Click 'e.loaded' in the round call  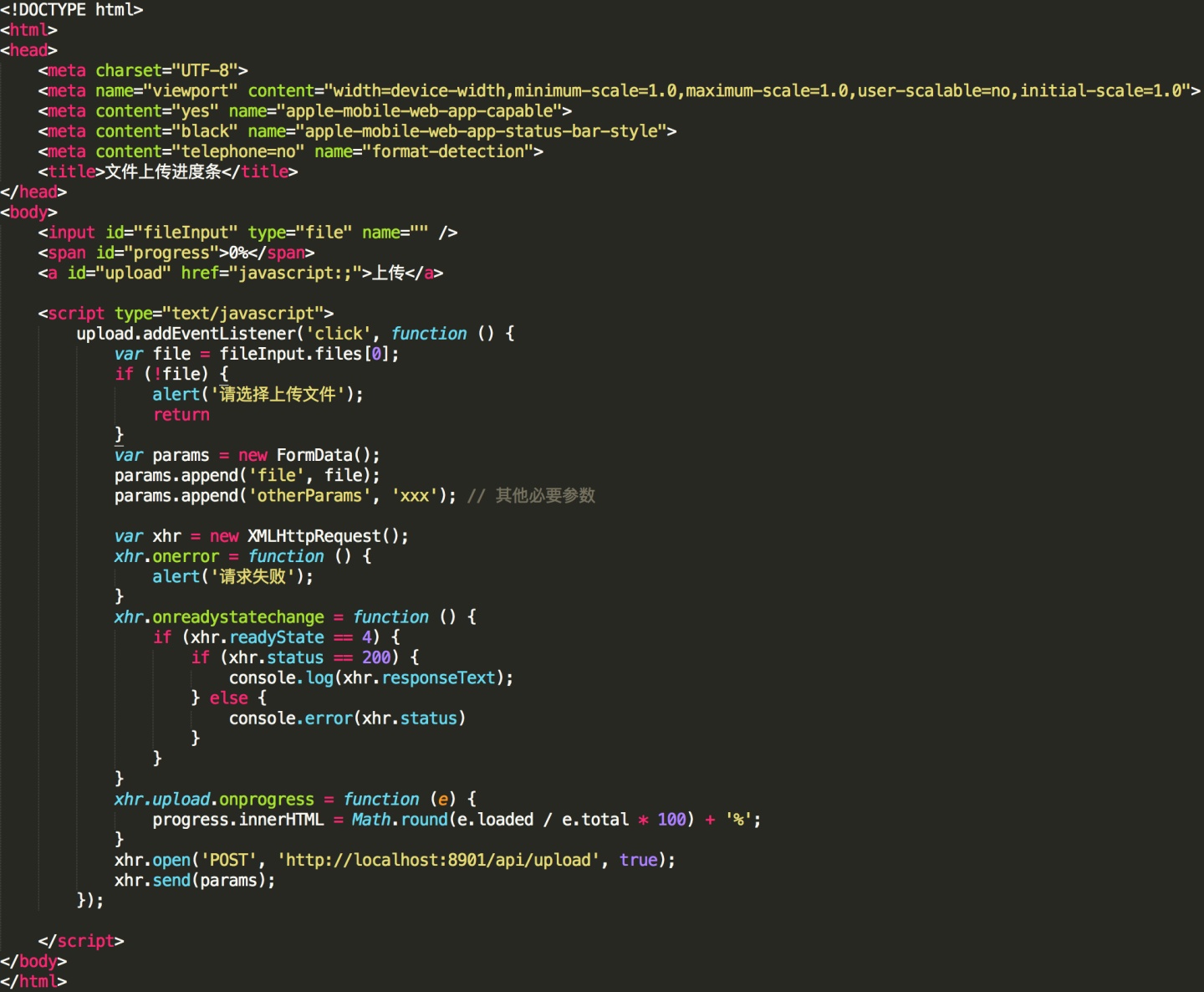click(495, 820)
